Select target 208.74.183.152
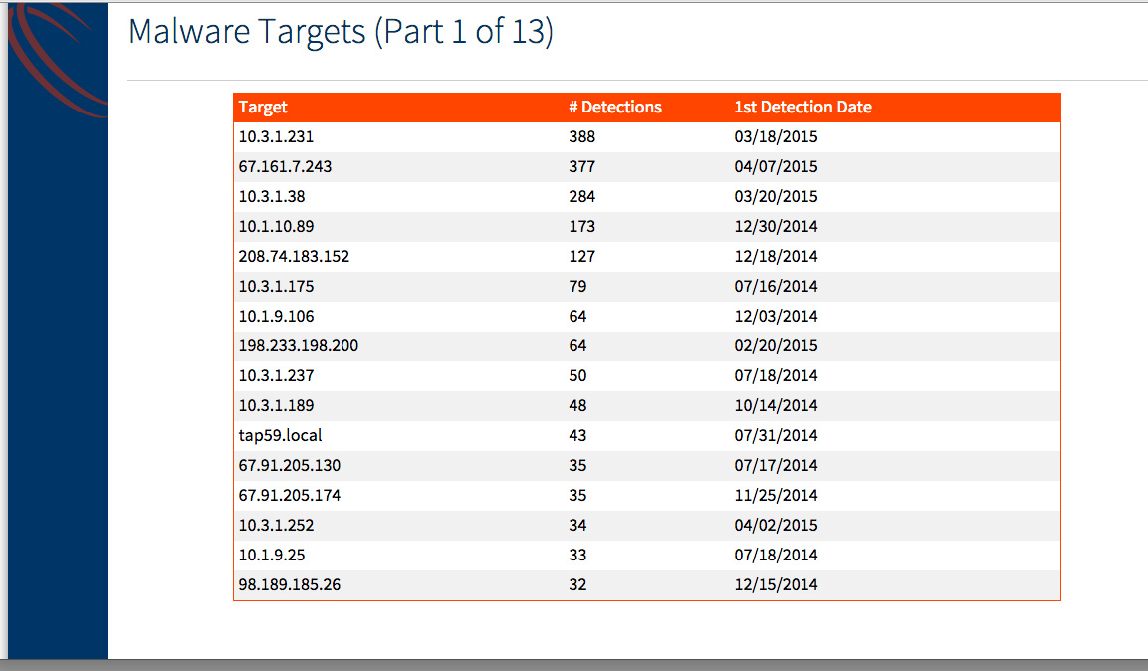The height and width of the screenshot is (671, 1148). point(294,256)
